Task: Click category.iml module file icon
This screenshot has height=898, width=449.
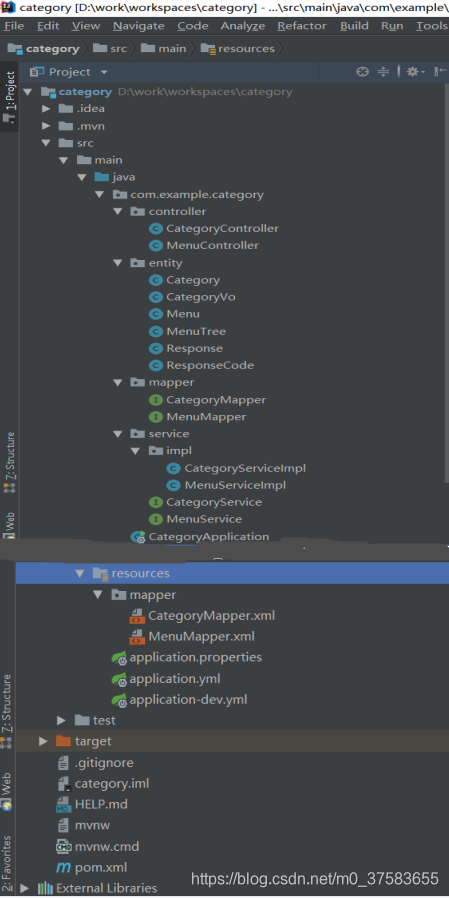Action: pyautogui.click(x=64, y=783)
